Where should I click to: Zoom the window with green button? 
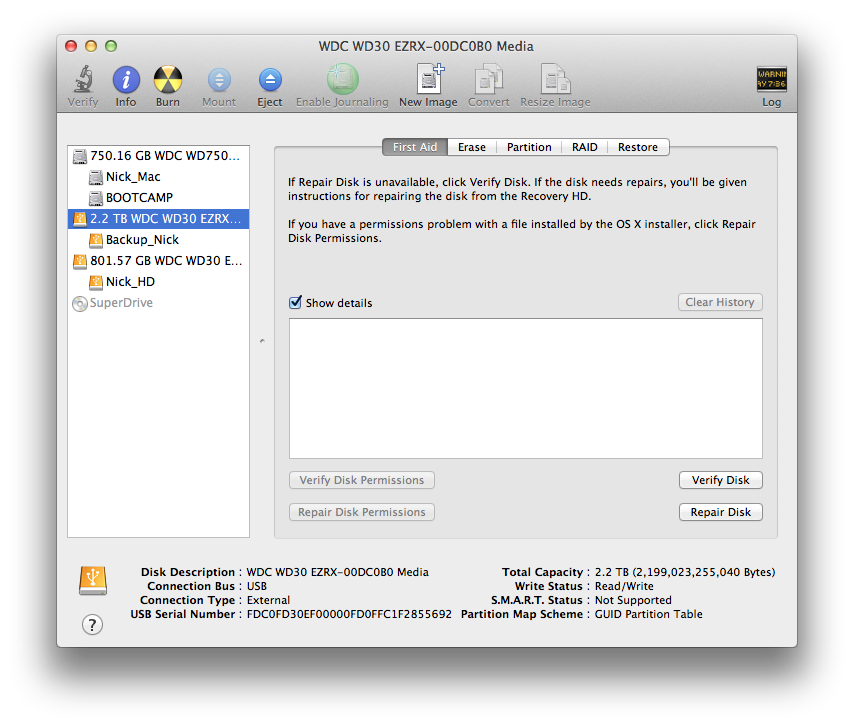point(111,46)
